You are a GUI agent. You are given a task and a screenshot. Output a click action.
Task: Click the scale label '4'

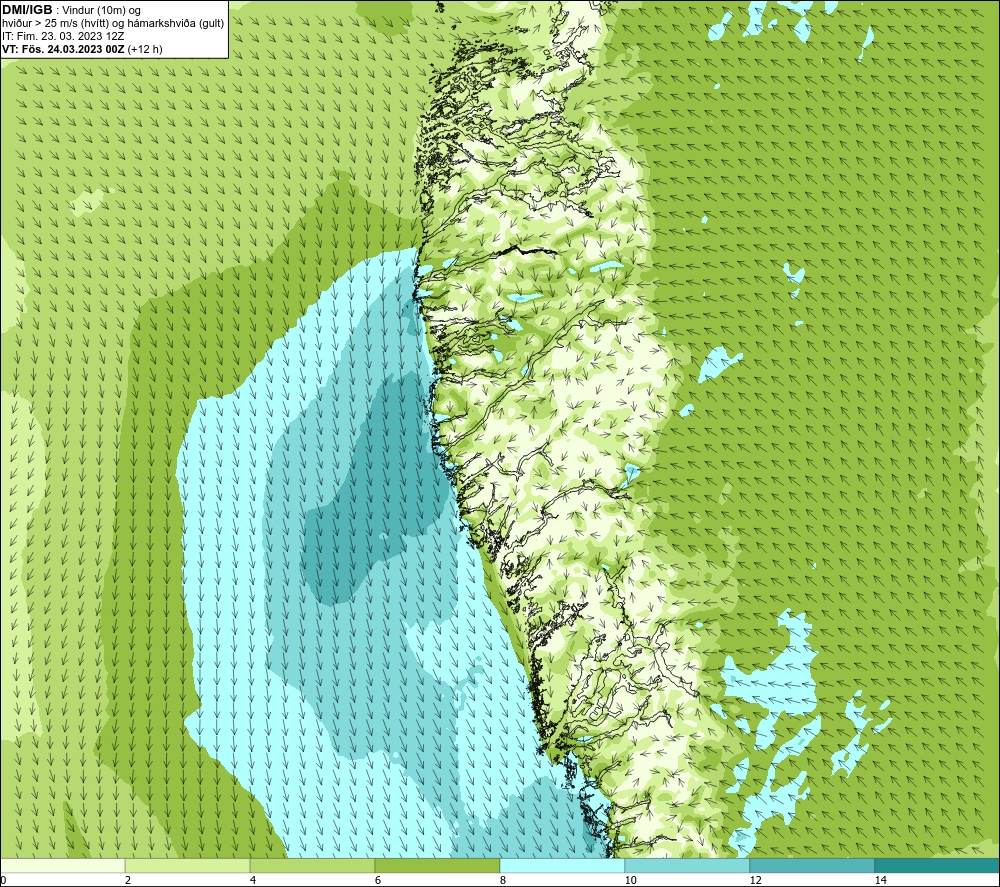pos(253,881)
